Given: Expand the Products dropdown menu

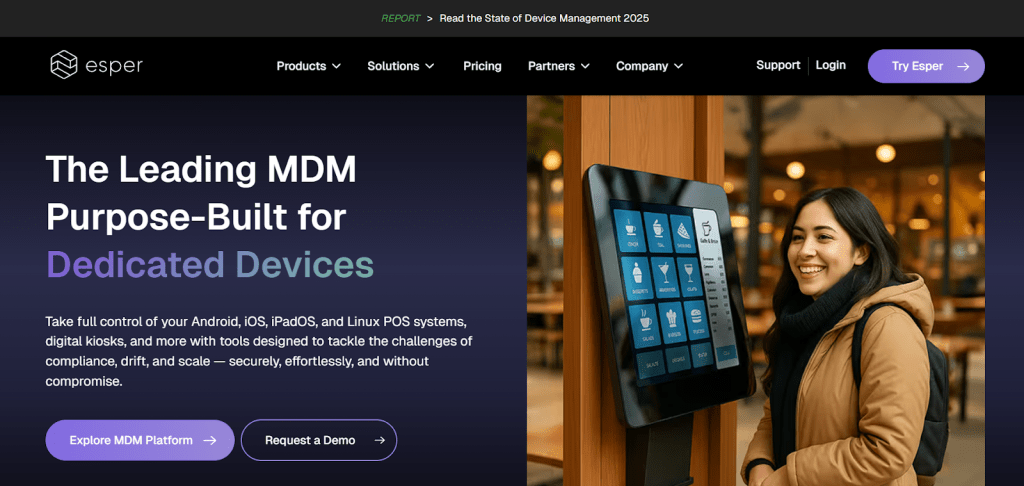Looking at the screenshot, I should (308, 66).
